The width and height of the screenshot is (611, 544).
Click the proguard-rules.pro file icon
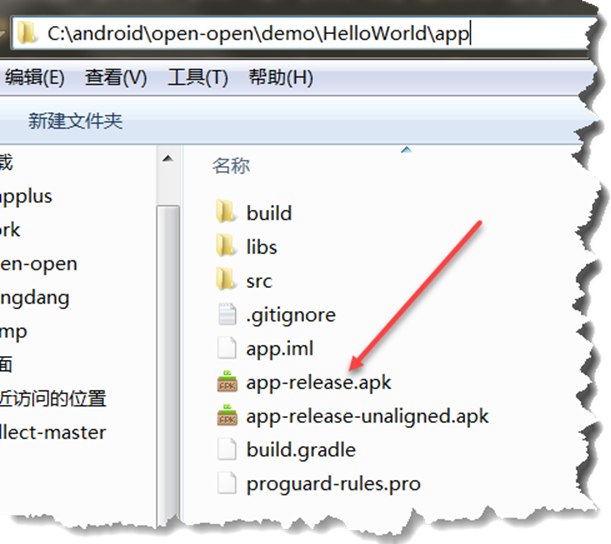point(227,483)
